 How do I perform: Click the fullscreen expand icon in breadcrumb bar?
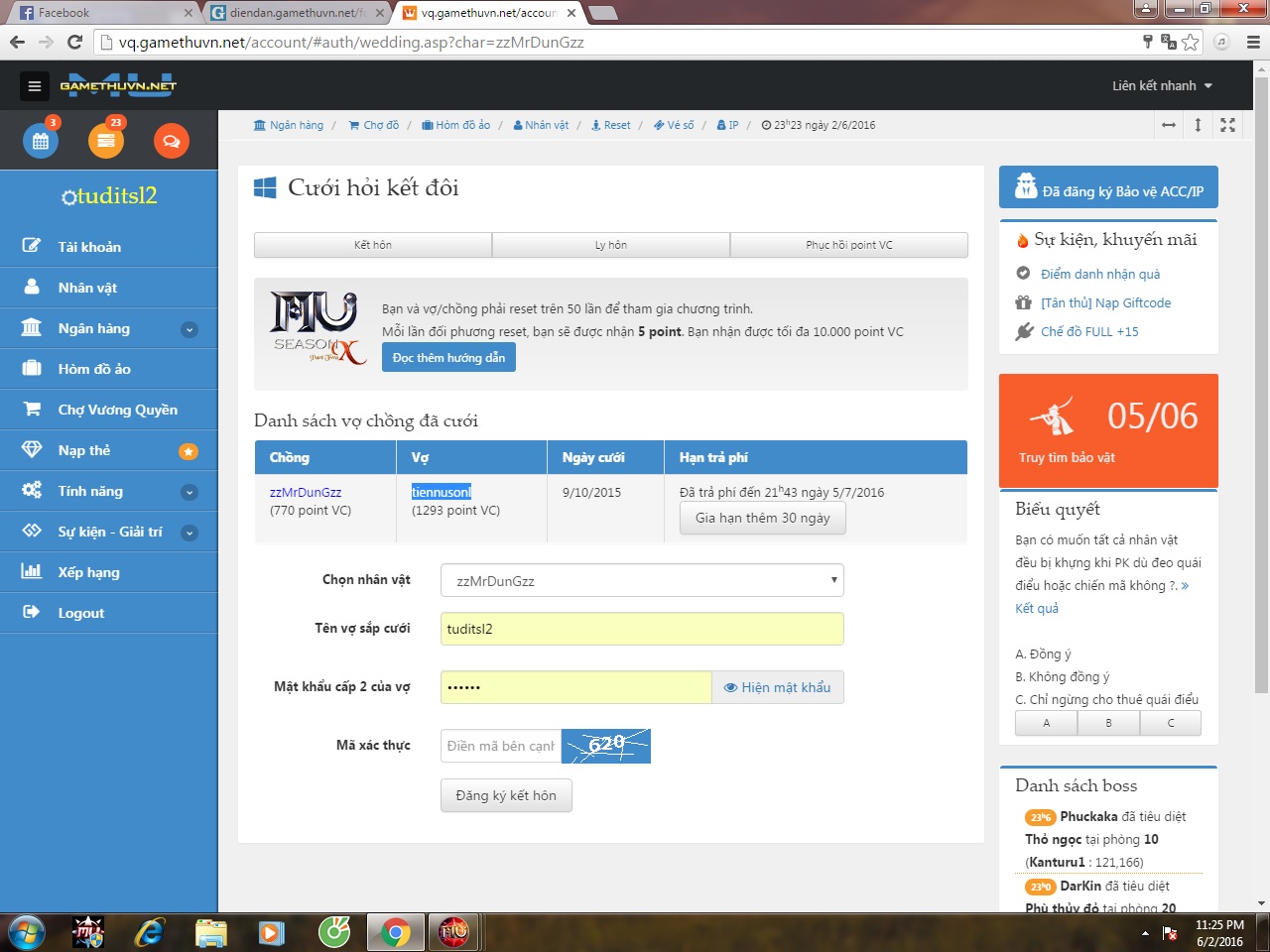coord(1227,125)
